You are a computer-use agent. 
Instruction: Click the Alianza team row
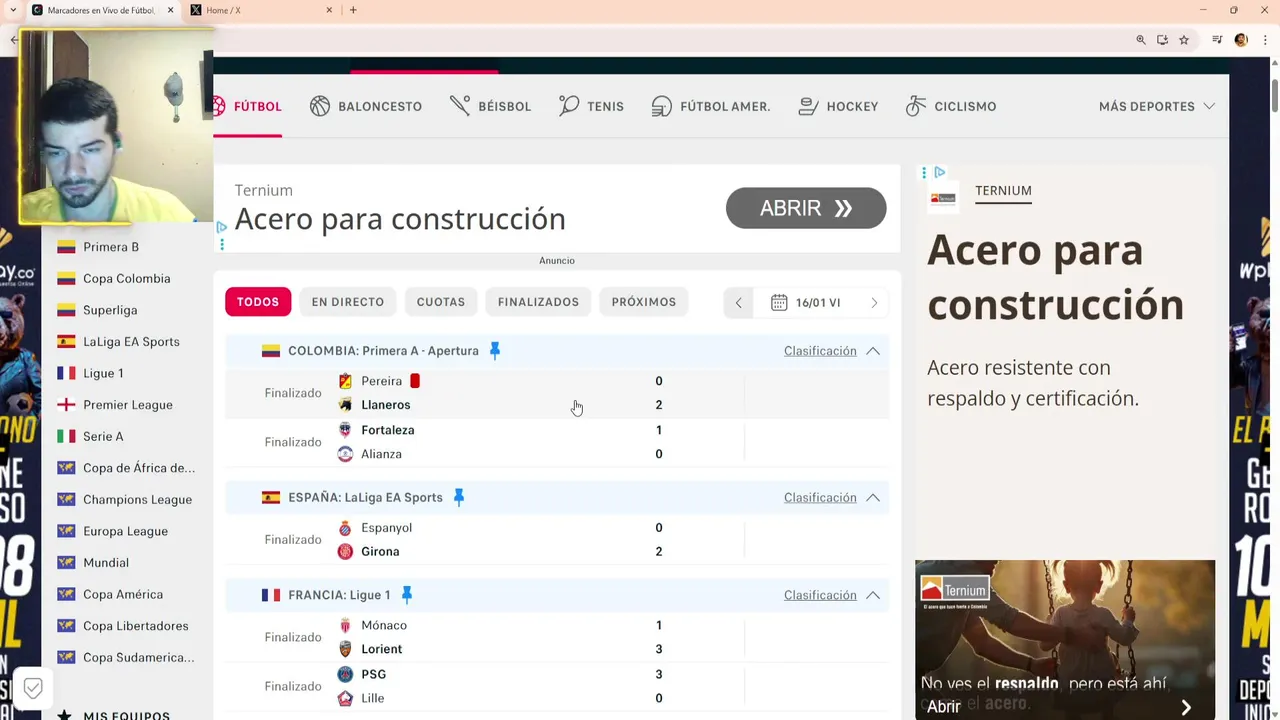381,454
